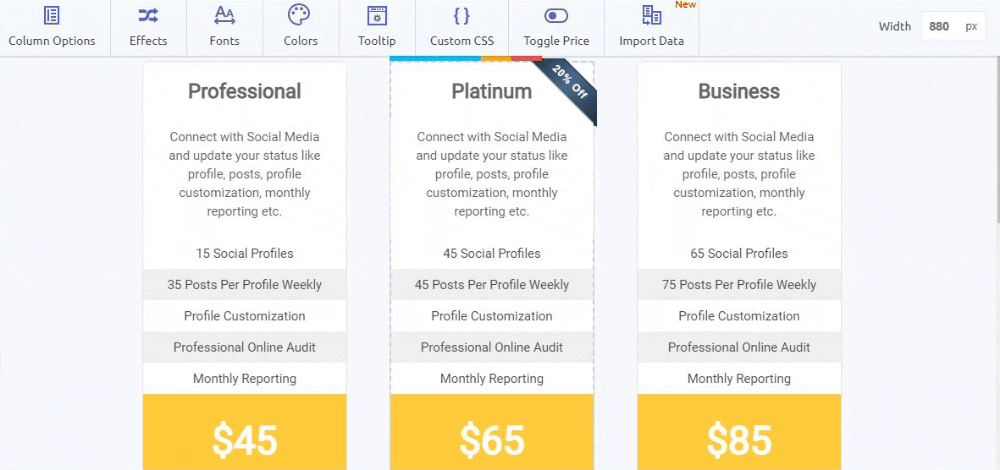Open the Custom CSS braces icon
The image size is (1000, 470).
tap(461, 15)
